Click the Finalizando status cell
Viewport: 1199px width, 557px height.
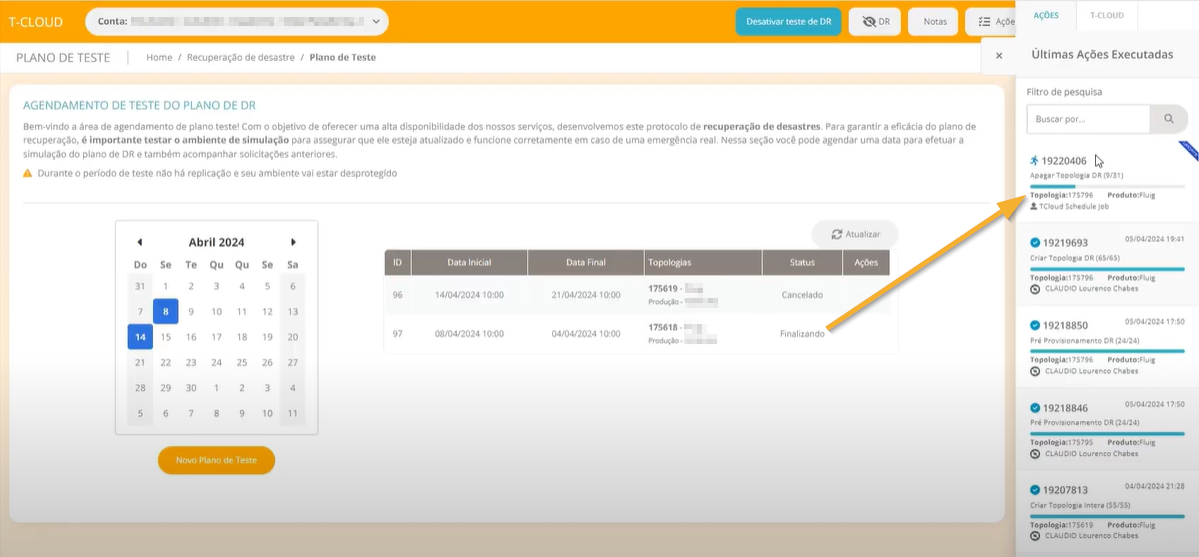802,334
